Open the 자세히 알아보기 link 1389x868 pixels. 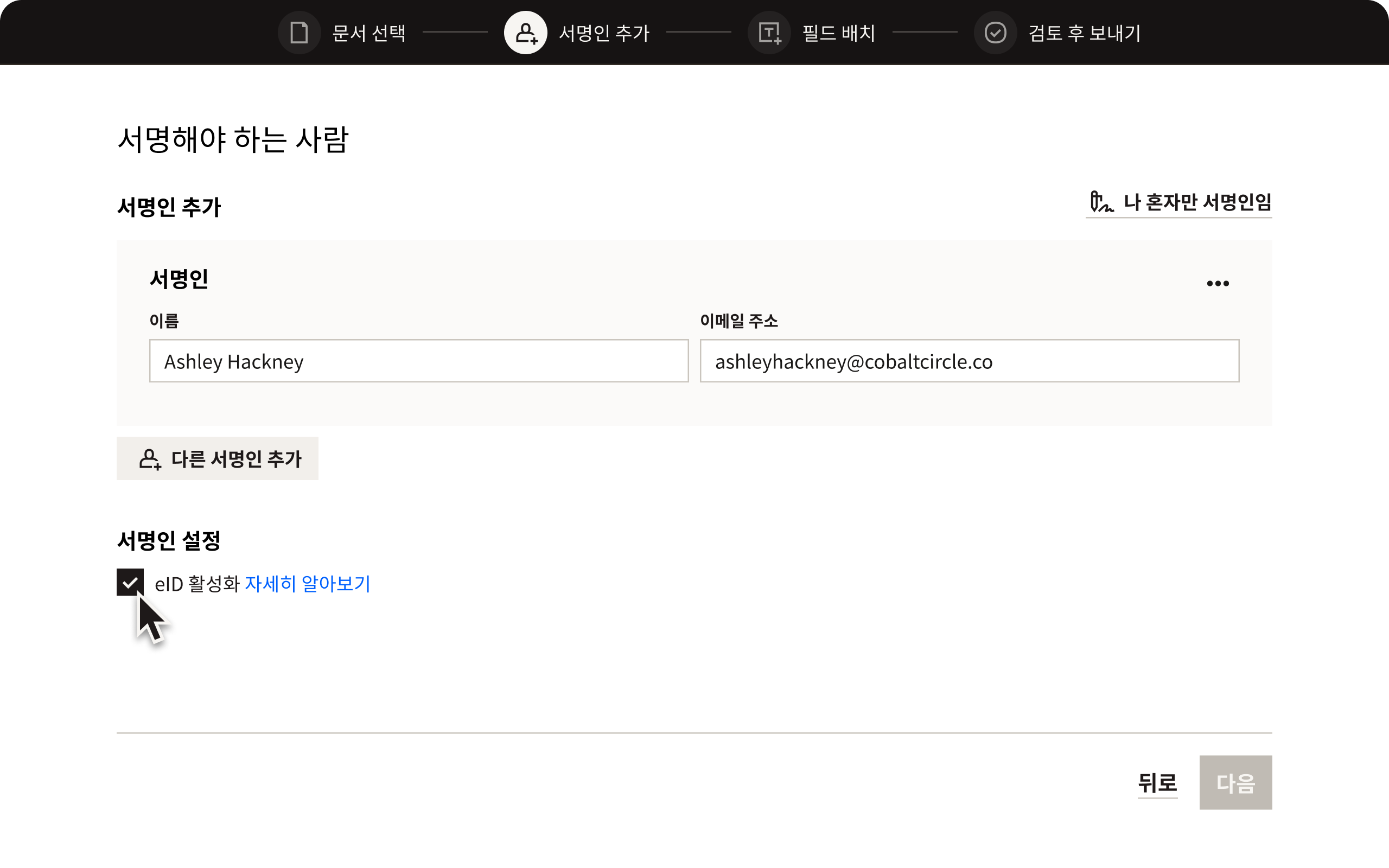click(308, 584)
